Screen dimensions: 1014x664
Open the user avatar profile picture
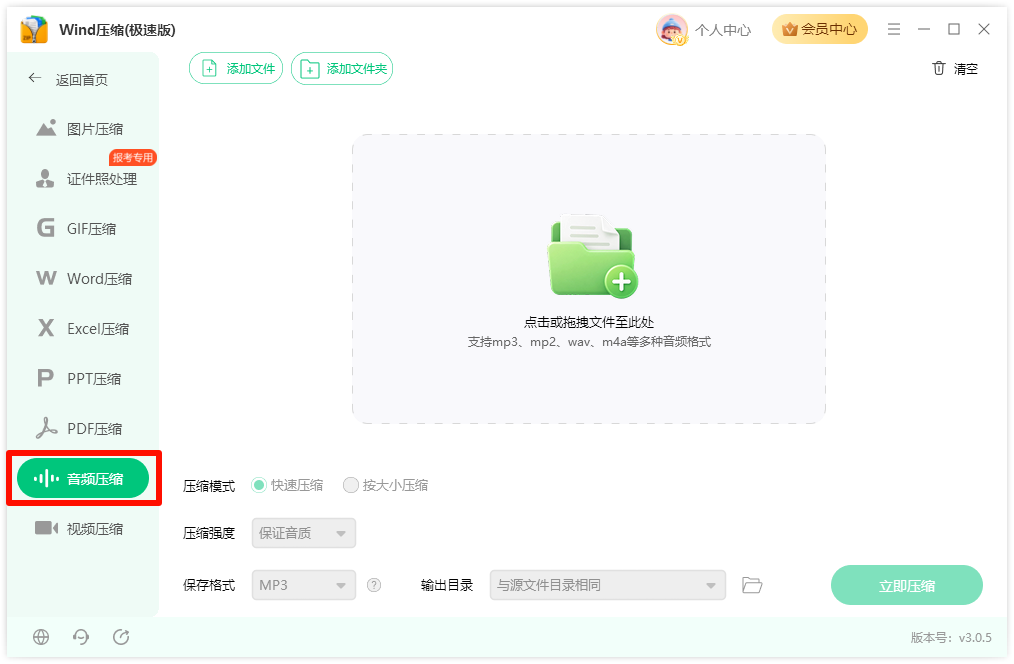click(671, 30)
